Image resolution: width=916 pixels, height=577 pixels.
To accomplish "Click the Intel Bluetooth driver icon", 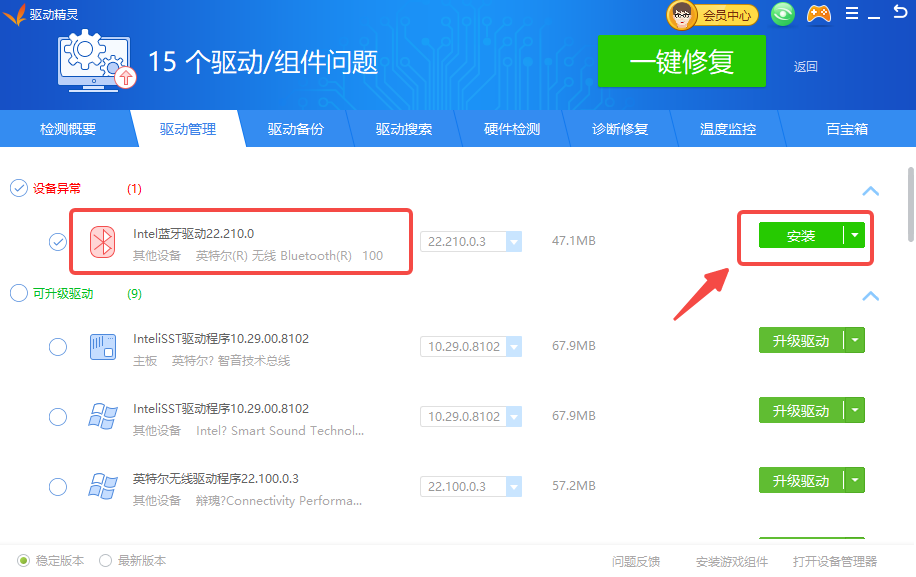I will 103,240.
